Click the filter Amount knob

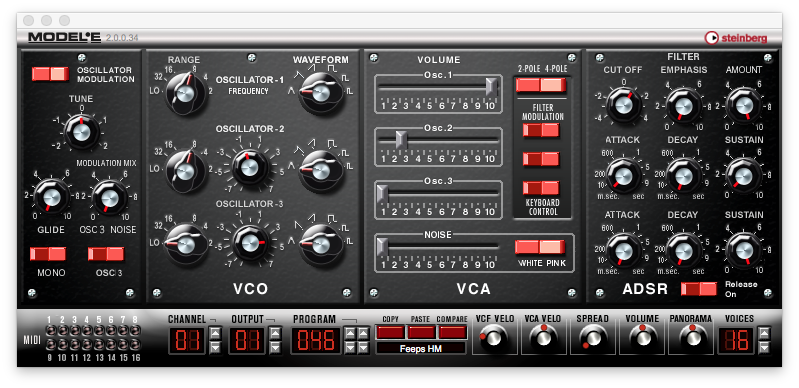(744, 105)
